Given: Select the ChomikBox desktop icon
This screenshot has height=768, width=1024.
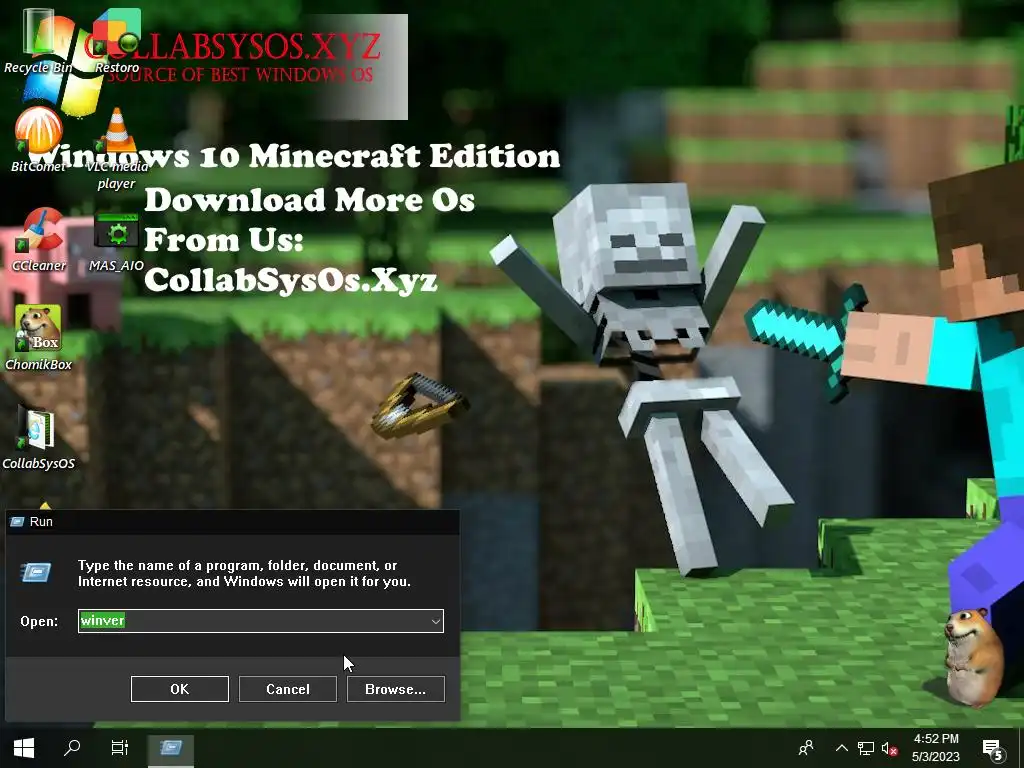Looking at the screenshot, I should click(x=38, y=338).
